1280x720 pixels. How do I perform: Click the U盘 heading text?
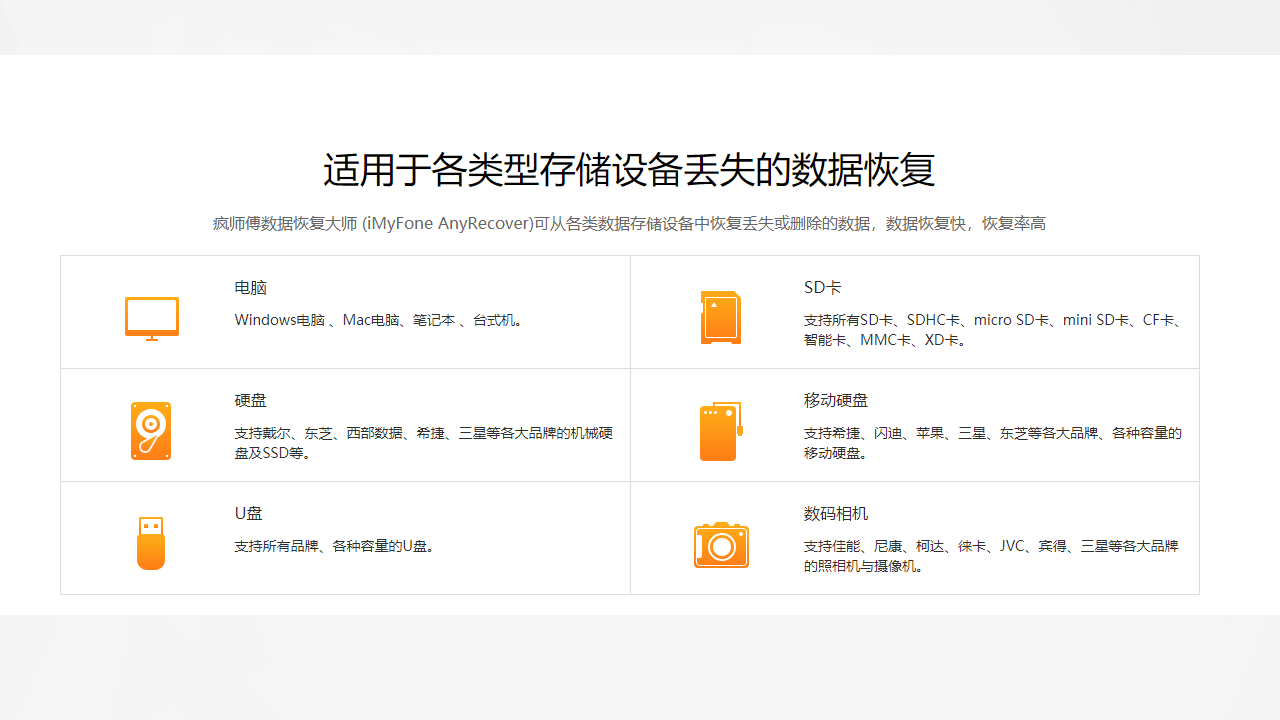tap(248, 513)
